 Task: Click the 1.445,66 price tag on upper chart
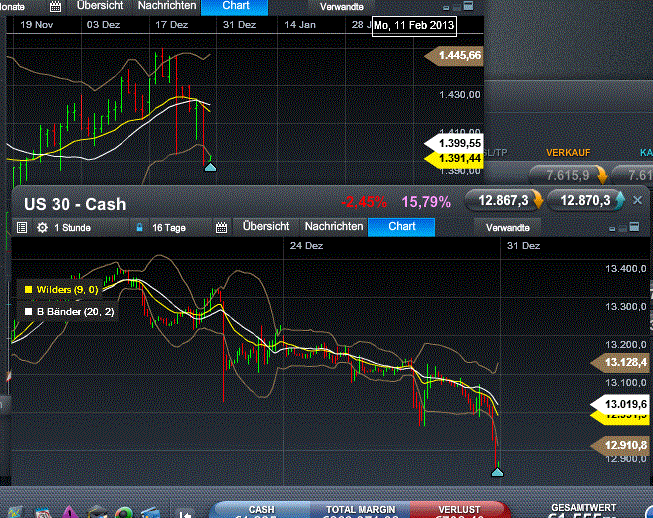click(x=454, y=55)
